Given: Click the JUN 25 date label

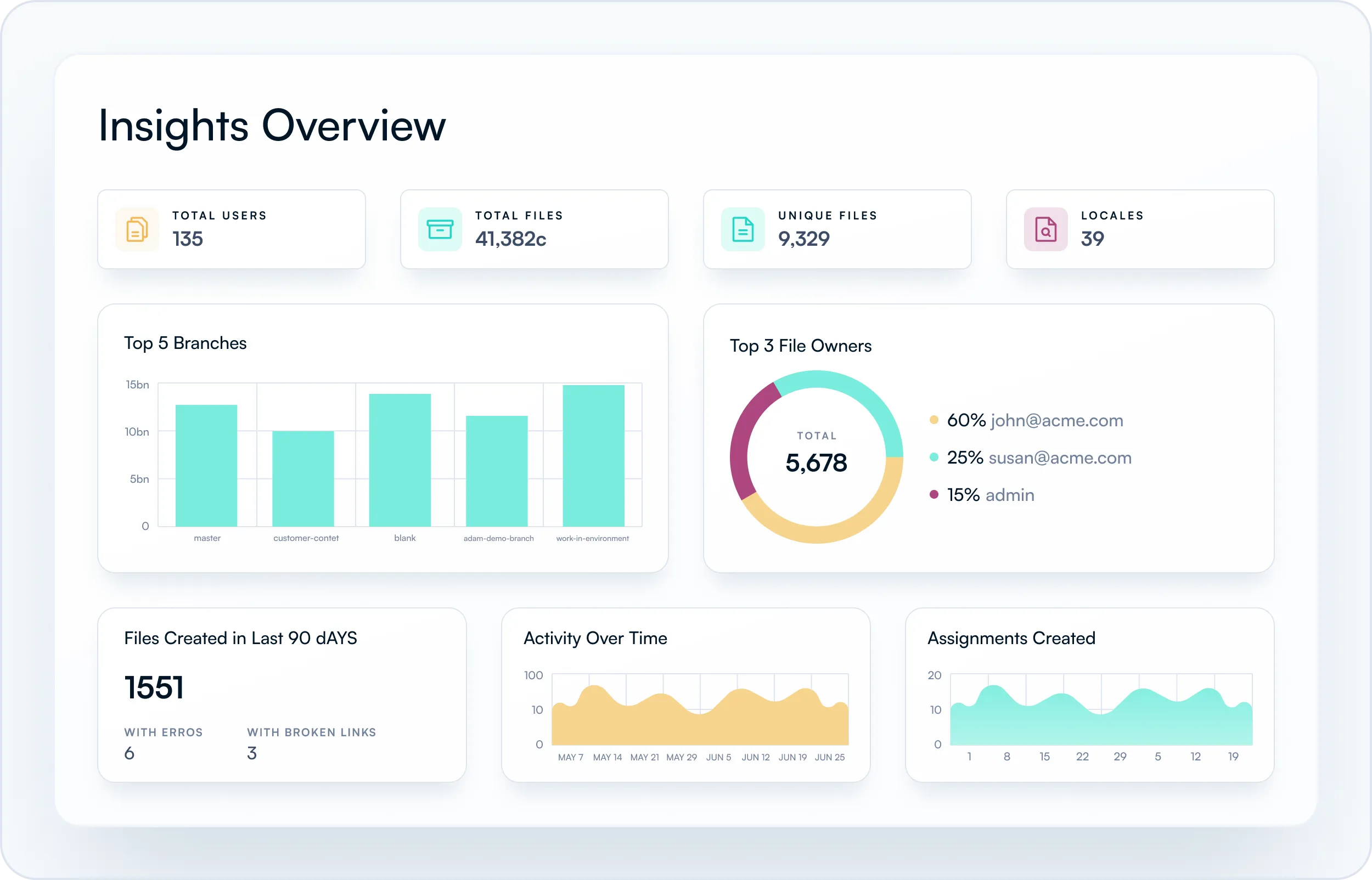Looking at the screenshot, I should [x=830, y=757].
